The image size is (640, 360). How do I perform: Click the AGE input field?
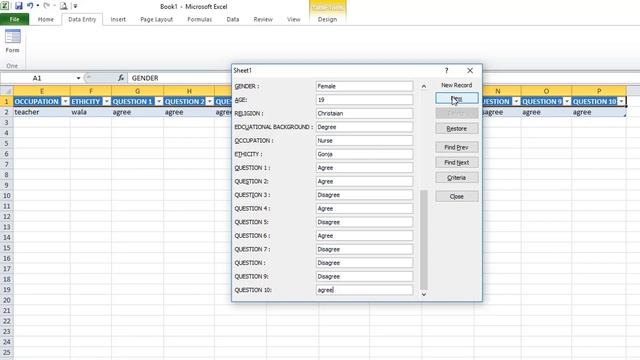[364, 100]
